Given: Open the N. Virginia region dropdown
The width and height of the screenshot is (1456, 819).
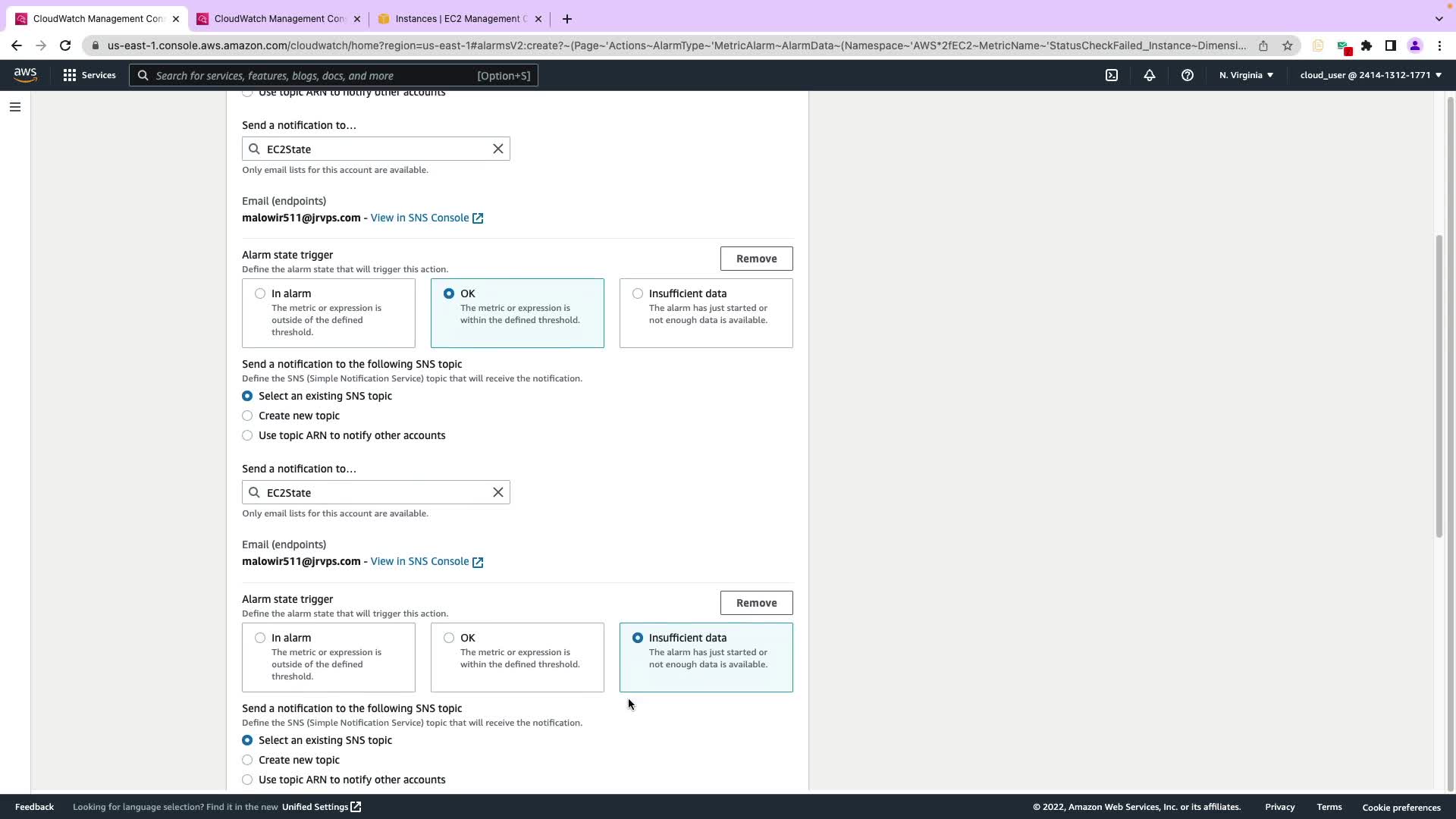Looking at the screenshot, I should [1246, 75].
